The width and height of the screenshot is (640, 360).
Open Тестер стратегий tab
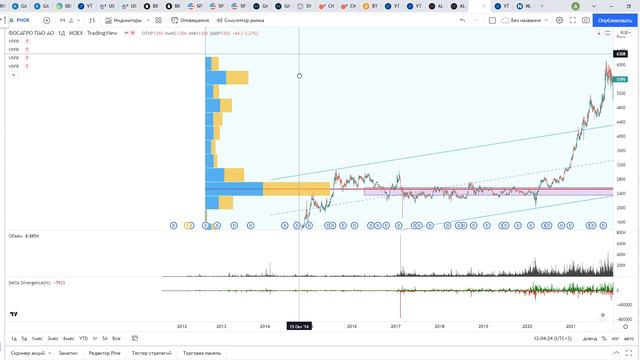[x=151, y=353]
